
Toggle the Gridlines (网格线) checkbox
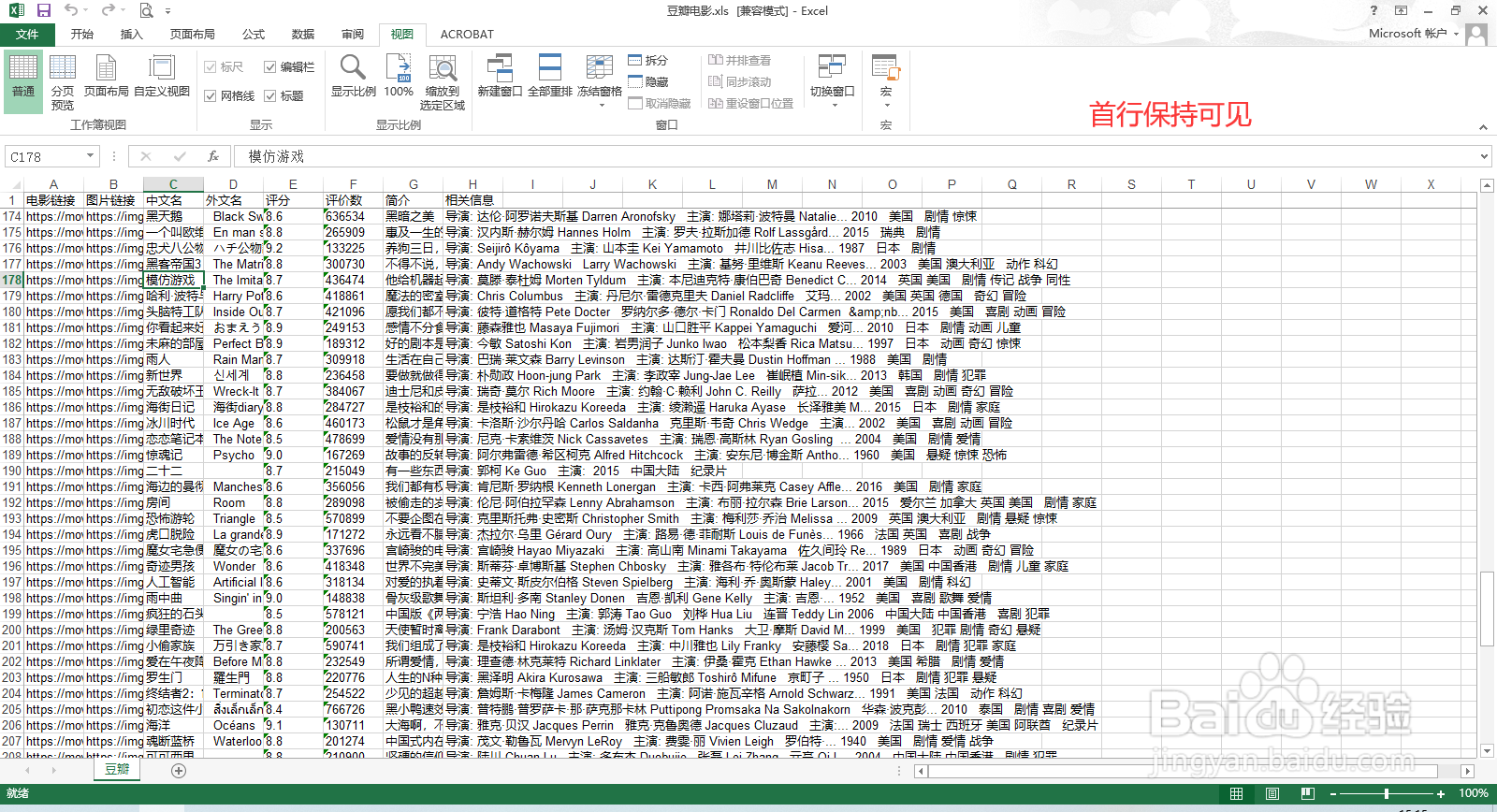(x=229, y=95)
